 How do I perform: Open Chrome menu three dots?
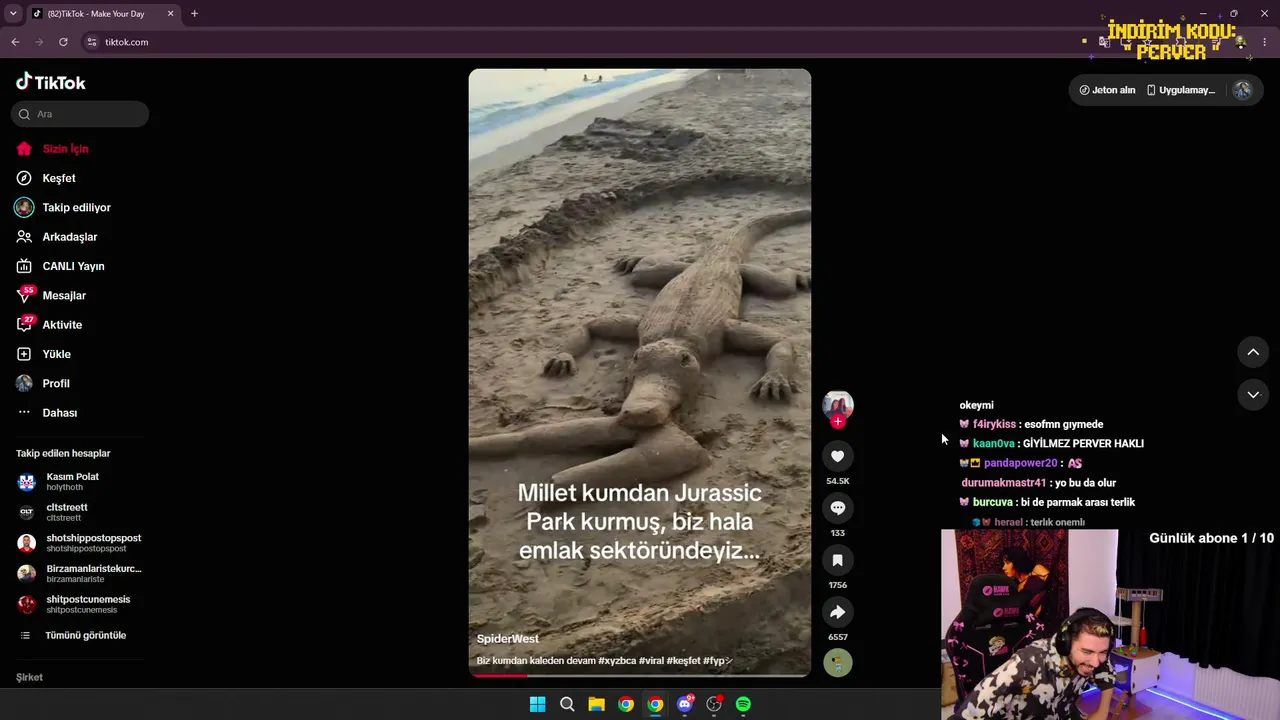[1265, 42]
